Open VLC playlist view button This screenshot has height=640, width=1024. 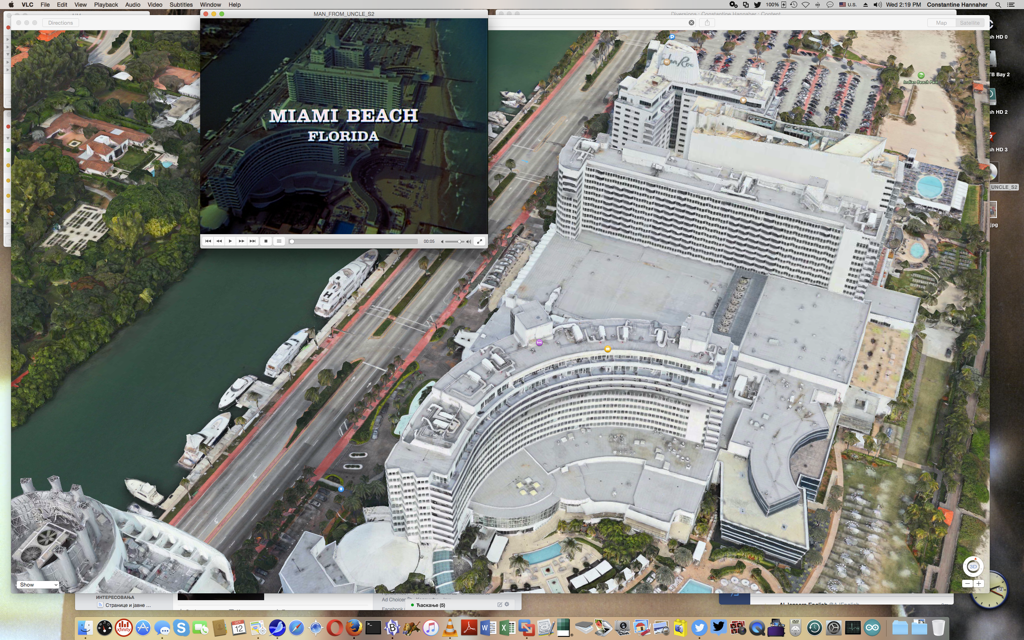pyautogui.click(x=279, y=241)
